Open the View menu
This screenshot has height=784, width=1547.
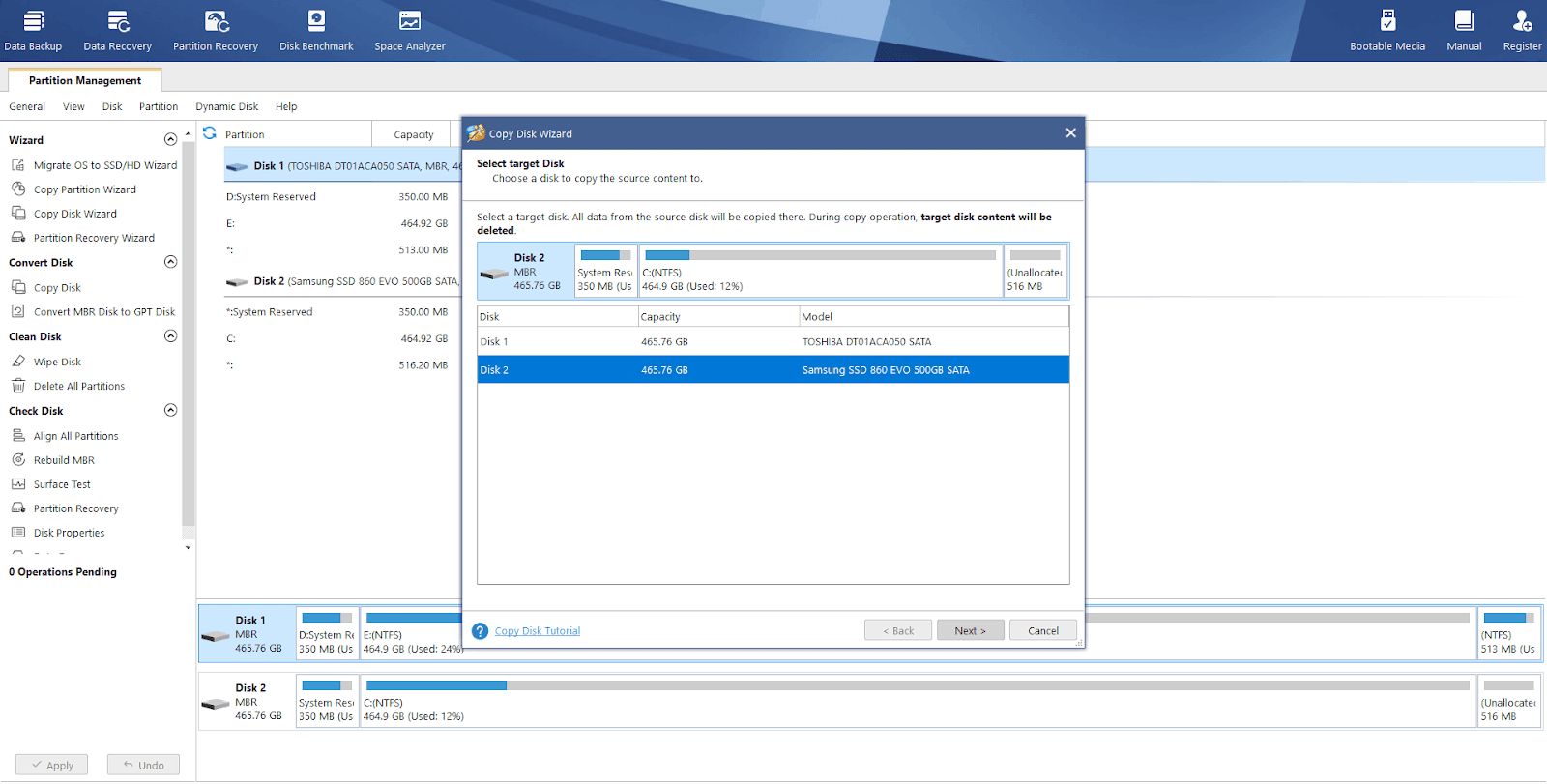[73, 107]
